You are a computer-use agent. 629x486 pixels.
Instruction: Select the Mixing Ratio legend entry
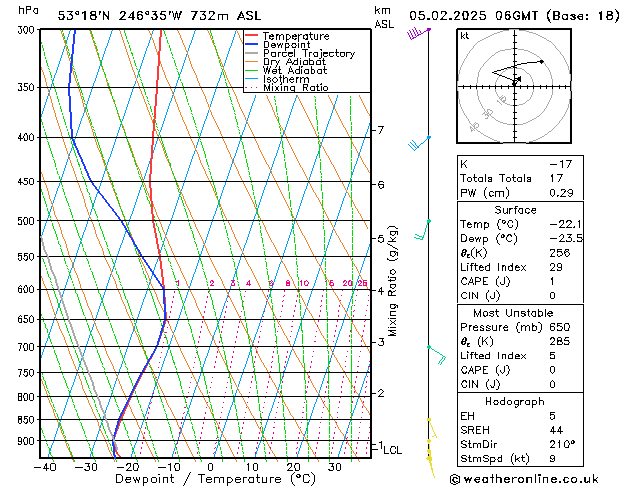click(x=295, y=89)
